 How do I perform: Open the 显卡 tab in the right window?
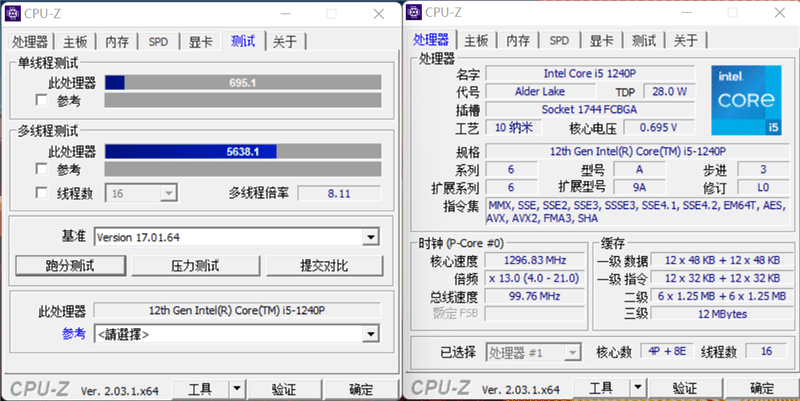(x=601, y=40)
